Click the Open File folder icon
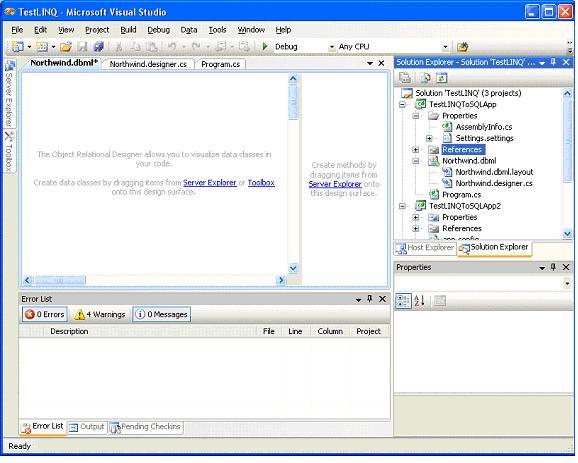 tap(66, 47)
